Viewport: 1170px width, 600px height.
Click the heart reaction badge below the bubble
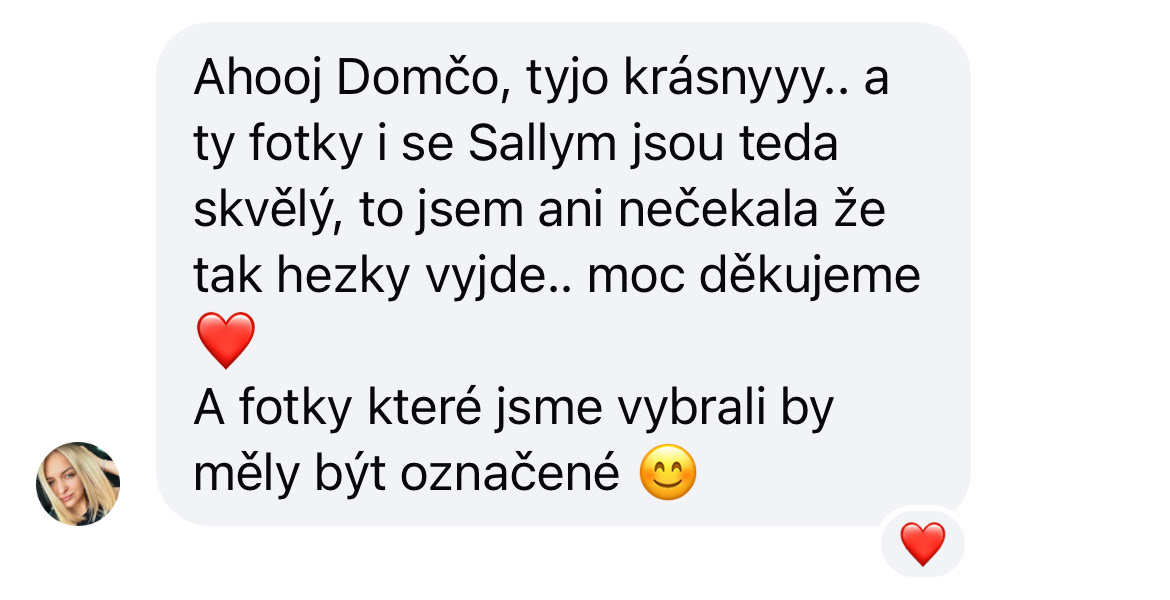tap(923, 543)
